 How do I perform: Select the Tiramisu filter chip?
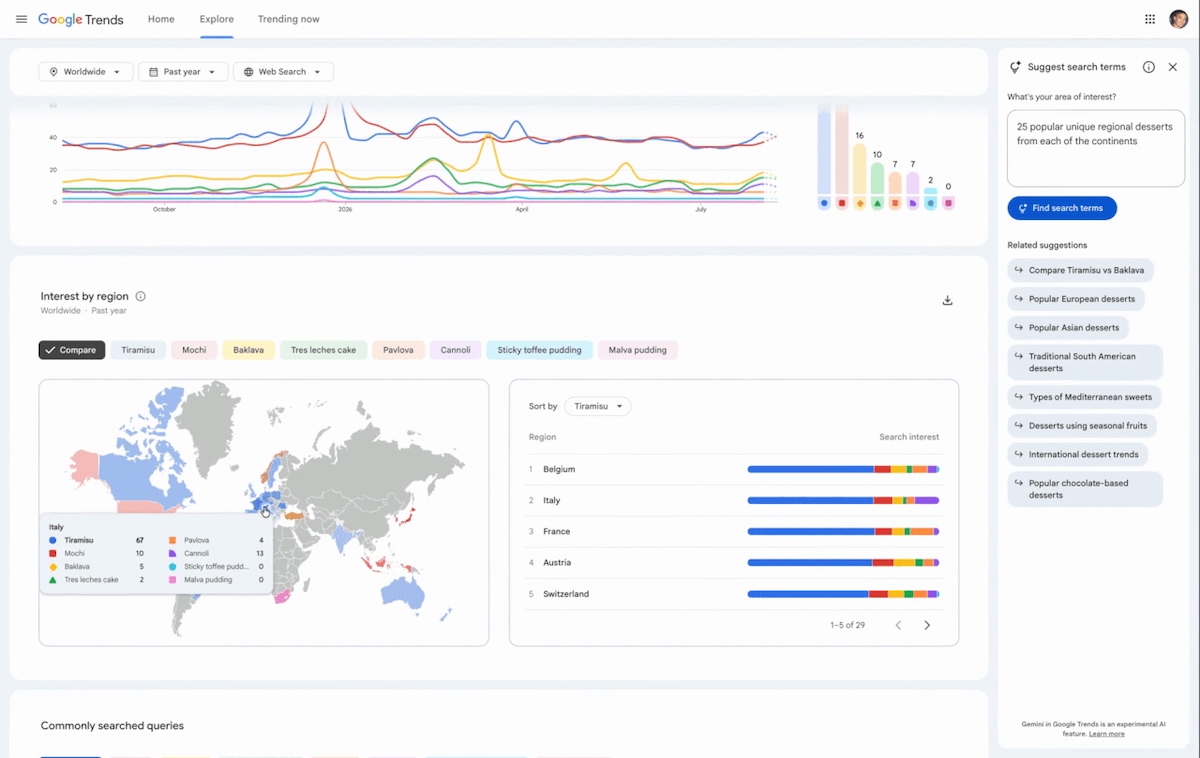(x=138, y=350)
